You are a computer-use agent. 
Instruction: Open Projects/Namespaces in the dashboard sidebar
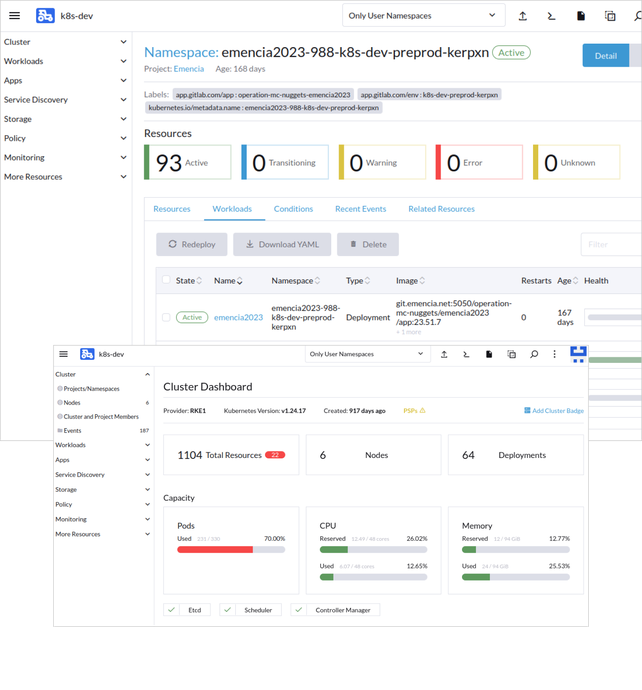(x=92, y=388)
